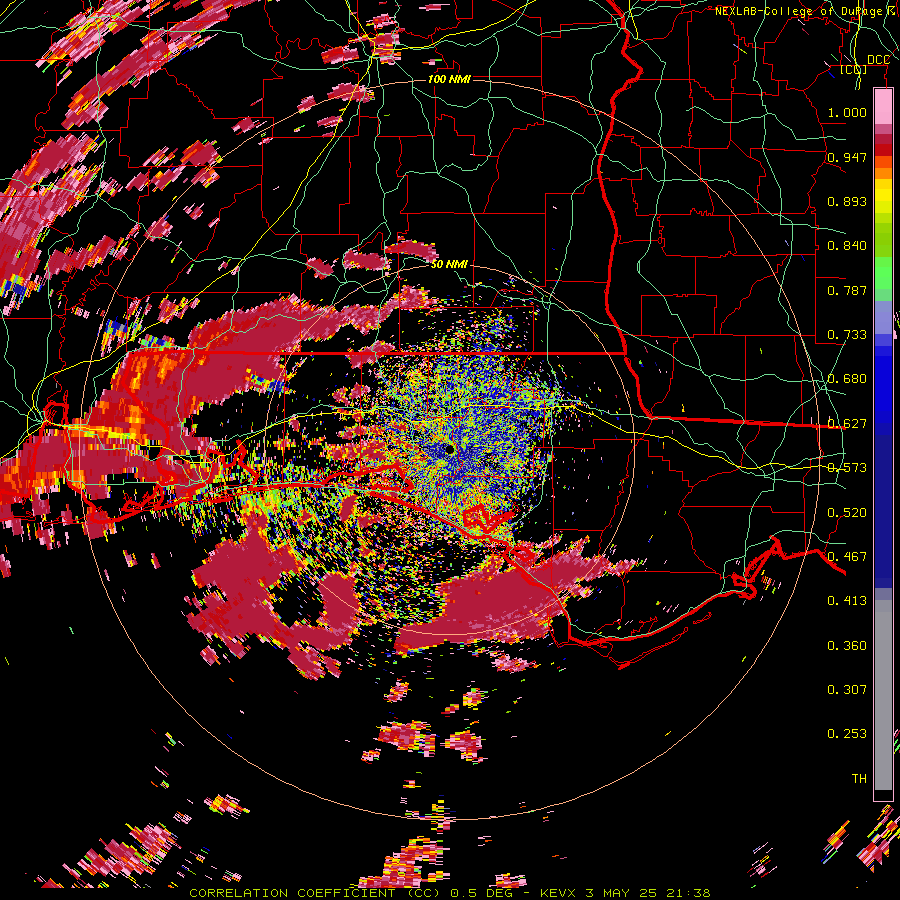Click the [CC] unit label above color bar
This screenshot has width=900, height=900.
pos(854,70)
